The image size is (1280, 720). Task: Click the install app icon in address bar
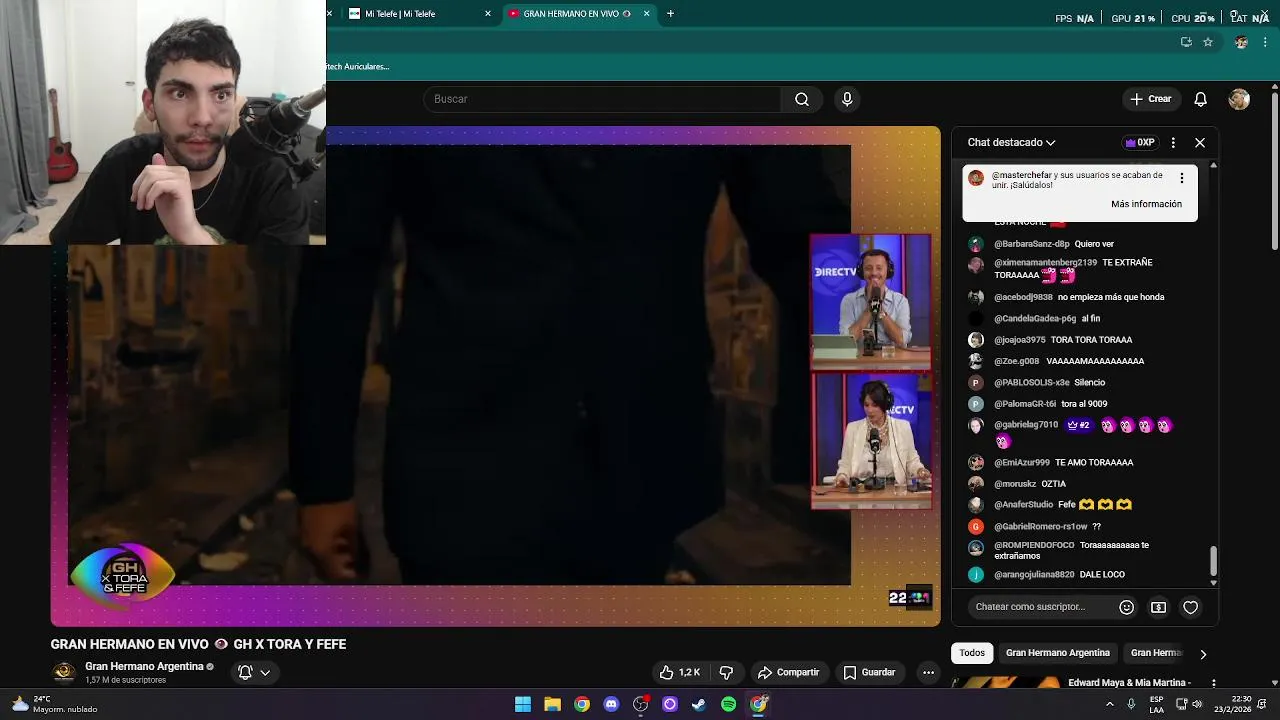pyautogui.click(x=1186, y=42)
